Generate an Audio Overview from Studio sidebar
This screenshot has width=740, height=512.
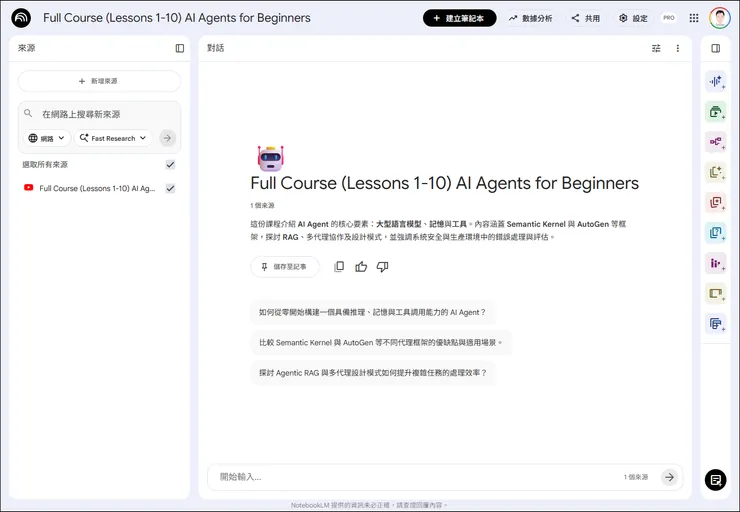click(715, 82)
